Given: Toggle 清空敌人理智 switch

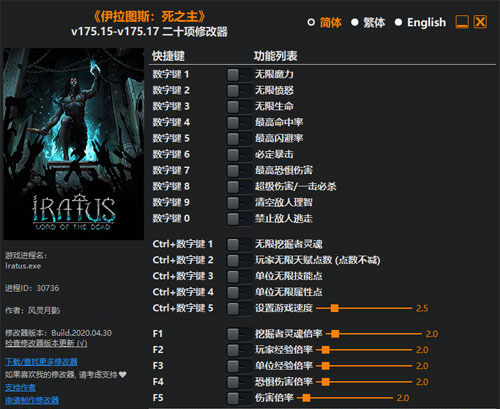Looking at the screenshot, I should pos(239,203).
